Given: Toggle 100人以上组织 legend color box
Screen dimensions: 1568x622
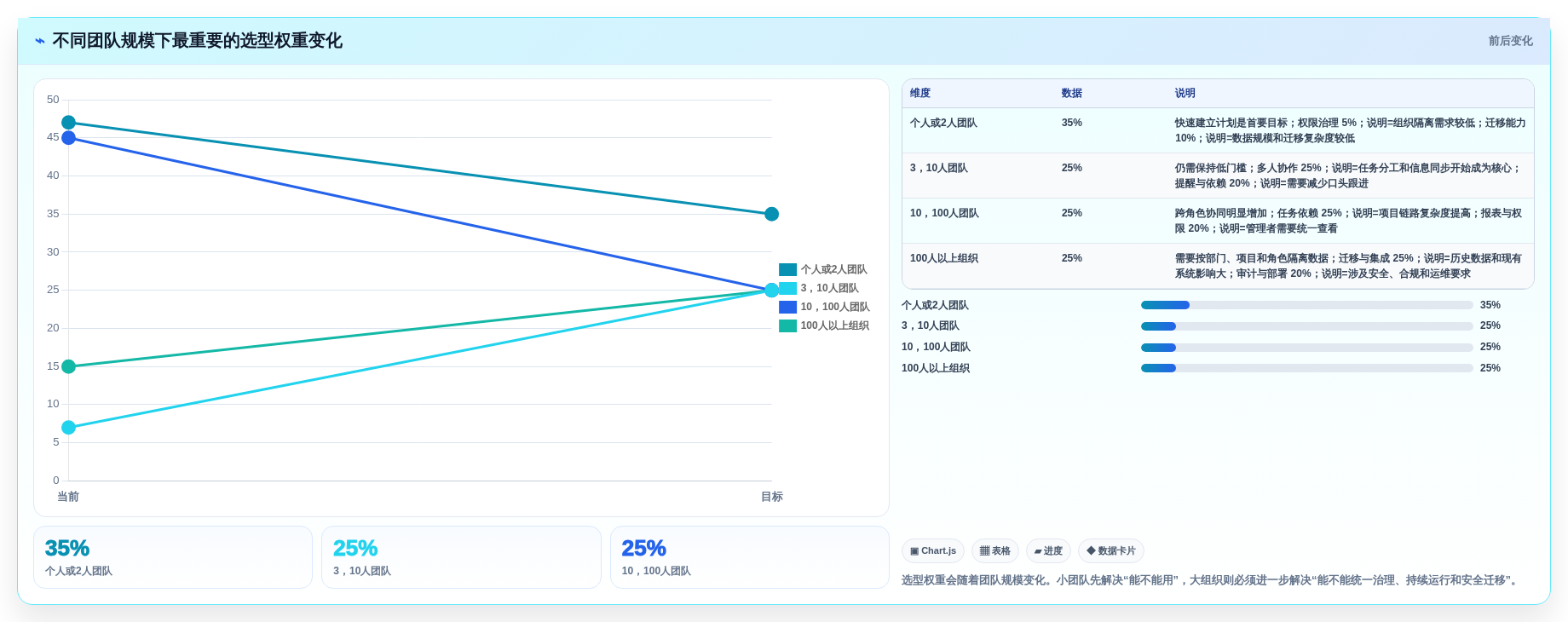Looking at the screenshot, I should coord(787,325).
